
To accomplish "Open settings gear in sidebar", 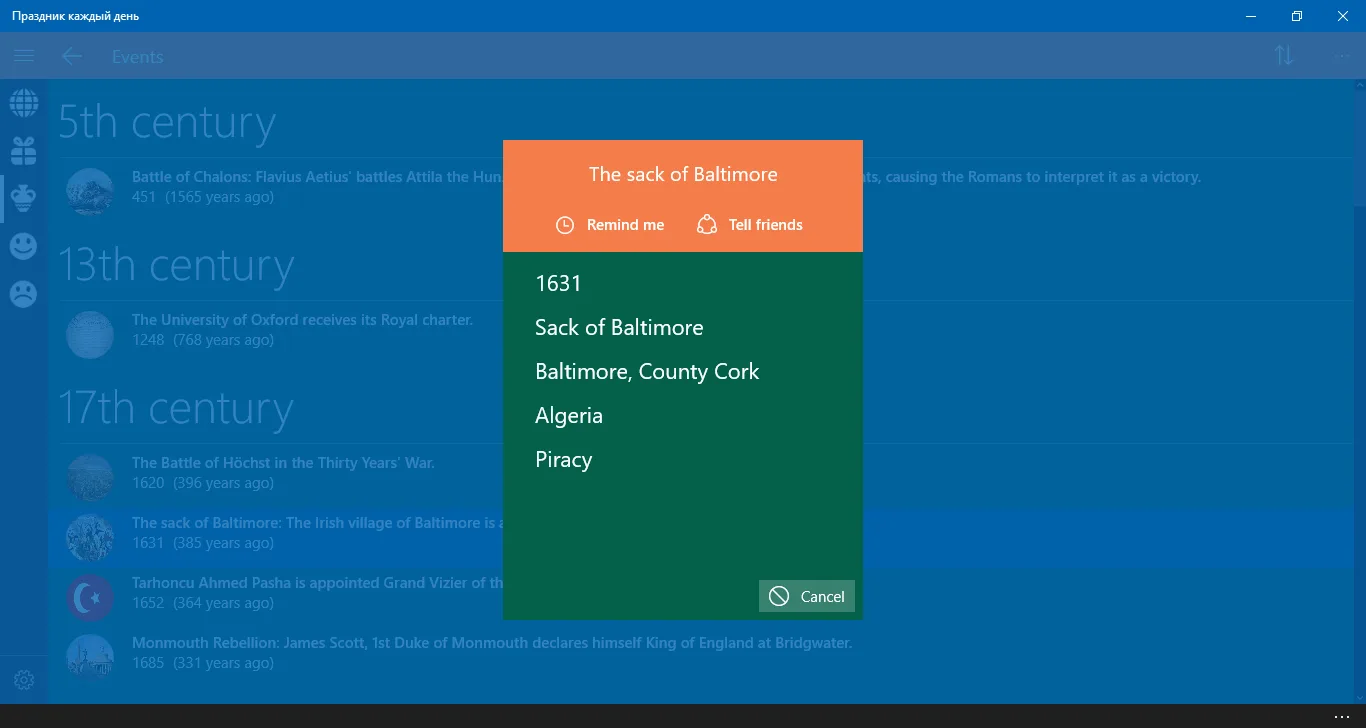I will (24, 680).
